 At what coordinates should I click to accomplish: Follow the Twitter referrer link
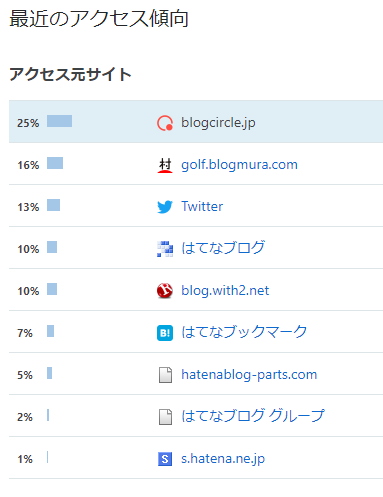[x=202, y=207]
